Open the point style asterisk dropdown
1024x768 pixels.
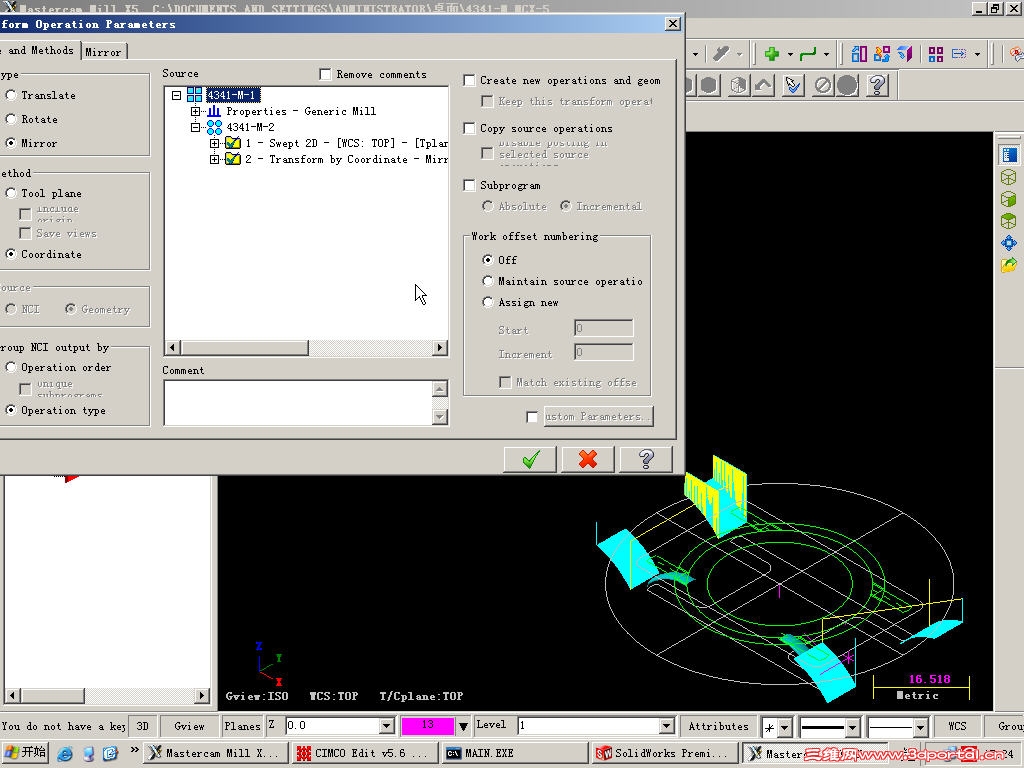point(784,727)
